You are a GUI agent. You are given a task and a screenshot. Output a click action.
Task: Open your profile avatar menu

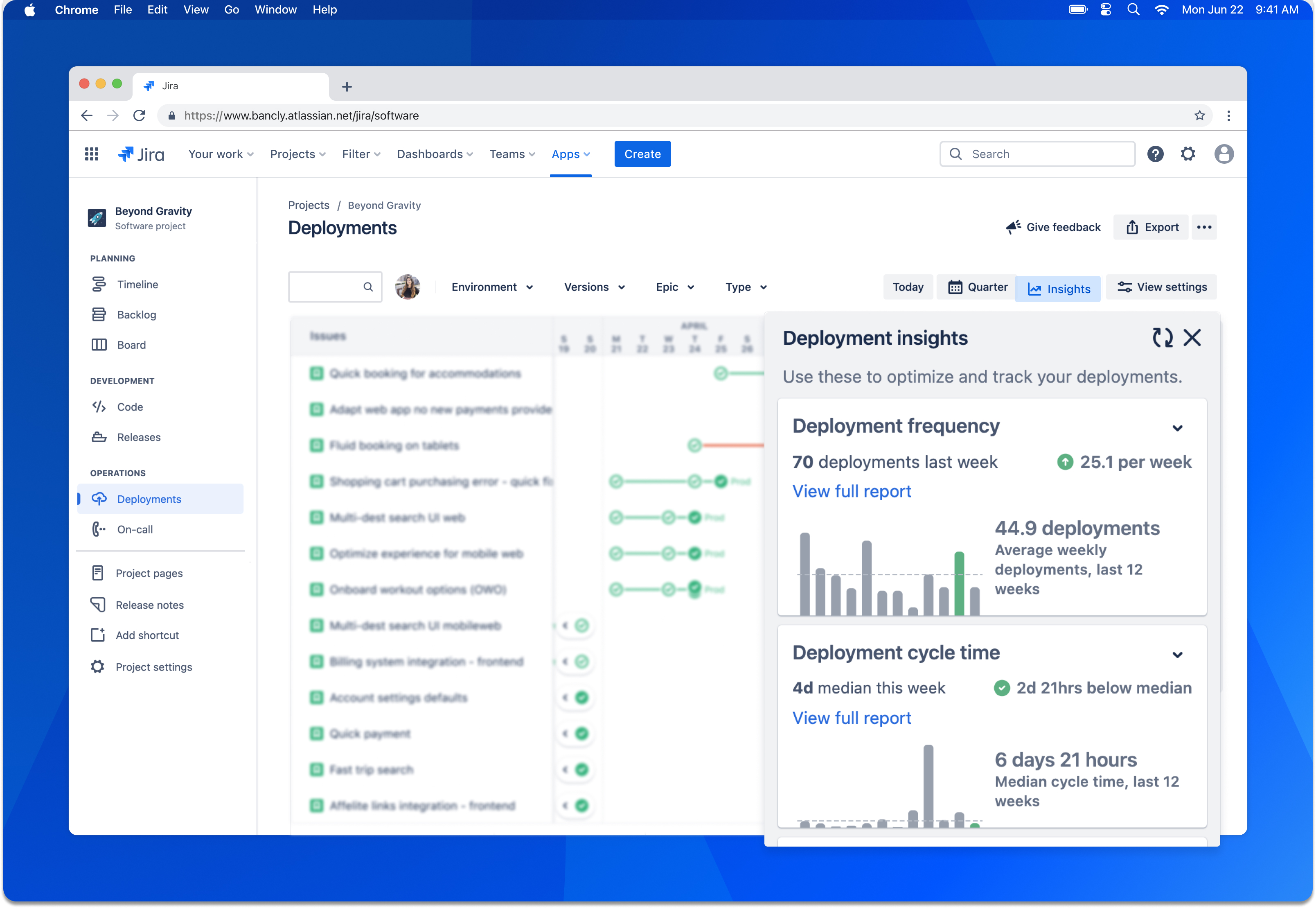coord(1224,154)
